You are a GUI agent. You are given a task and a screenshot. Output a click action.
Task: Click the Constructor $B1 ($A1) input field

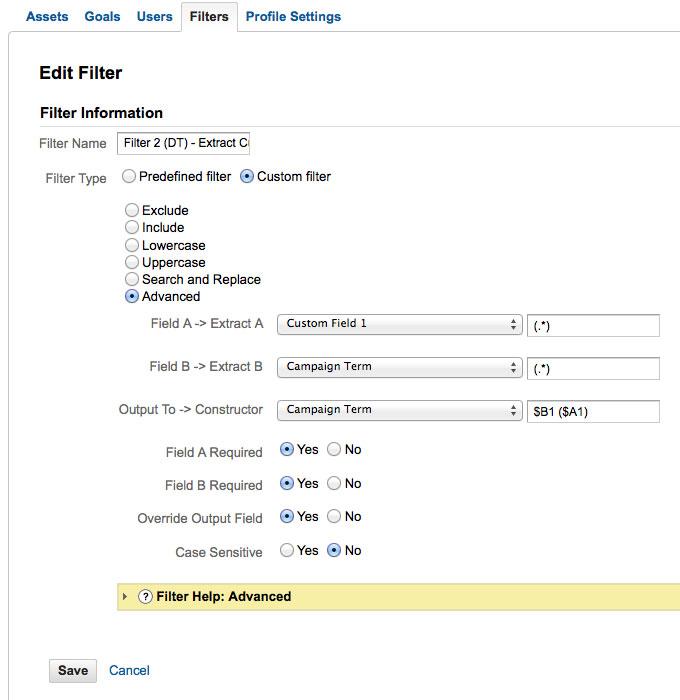tap(592, 411)
